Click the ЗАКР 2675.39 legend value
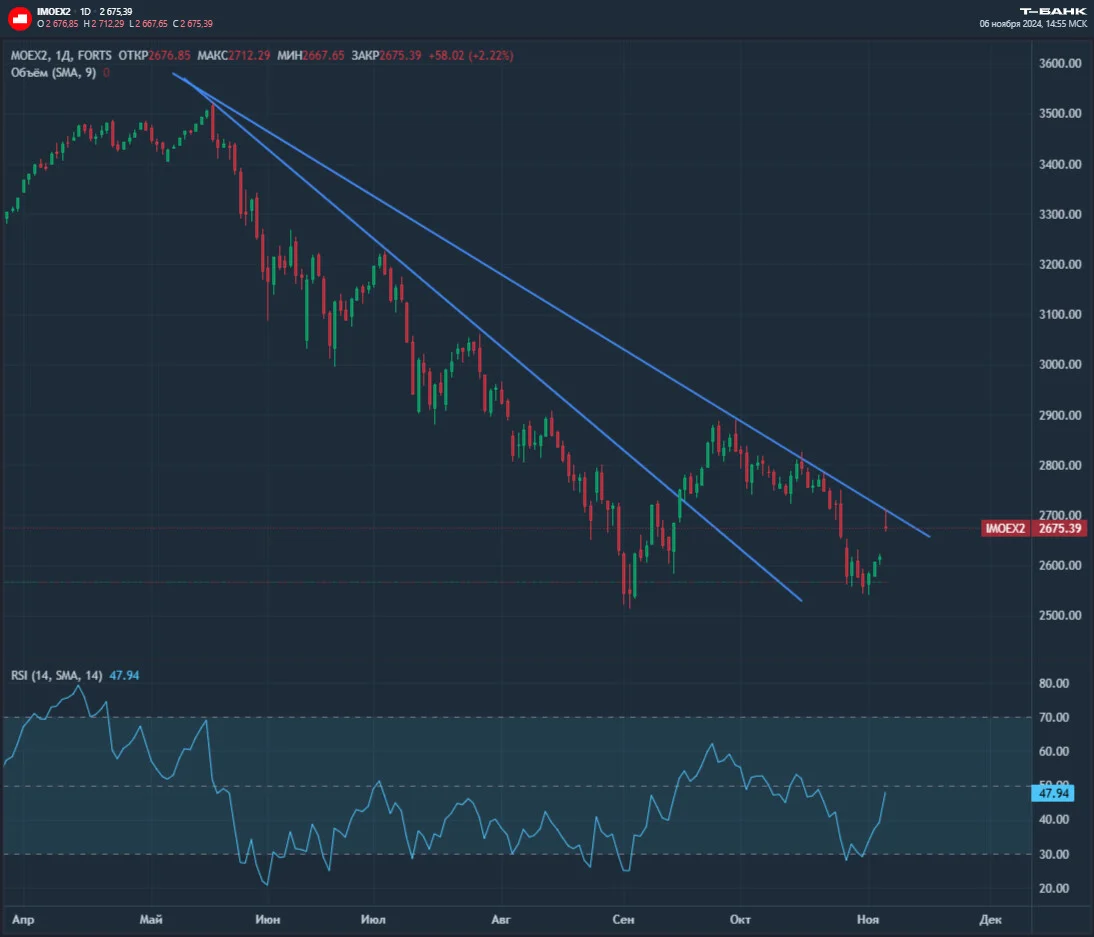 pos(387,55)
